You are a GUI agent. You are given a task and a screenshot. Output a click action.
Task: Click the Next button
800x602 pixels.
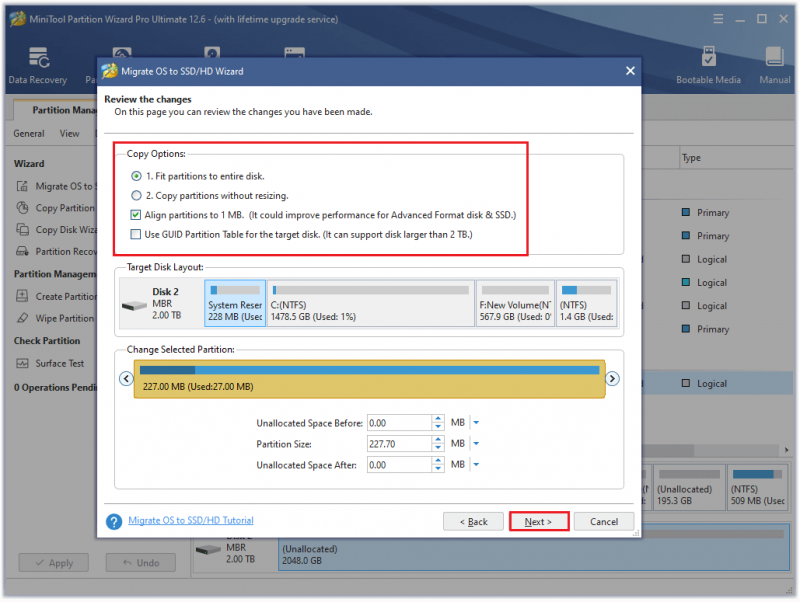coord(538,521)
